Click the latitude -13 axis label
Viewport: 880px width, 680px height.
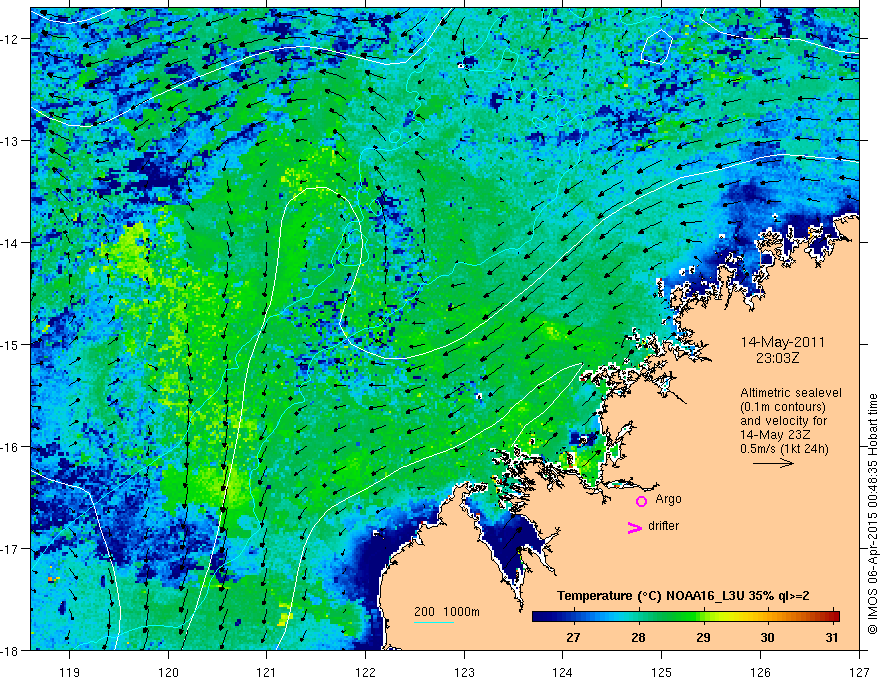10,141
